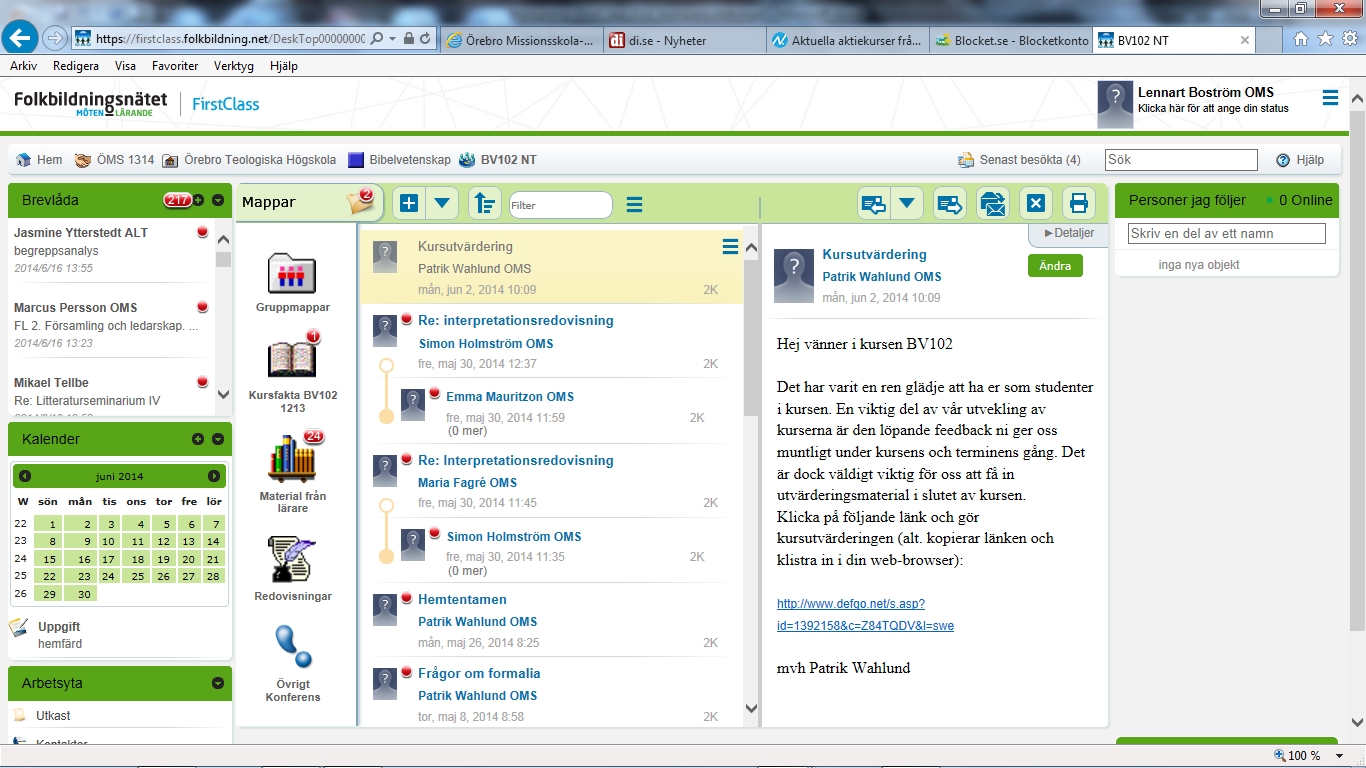Navigate to Örebro Teologiska Högskola breadcrumb
Viewport: 1366px width, 768px height.
249,159
